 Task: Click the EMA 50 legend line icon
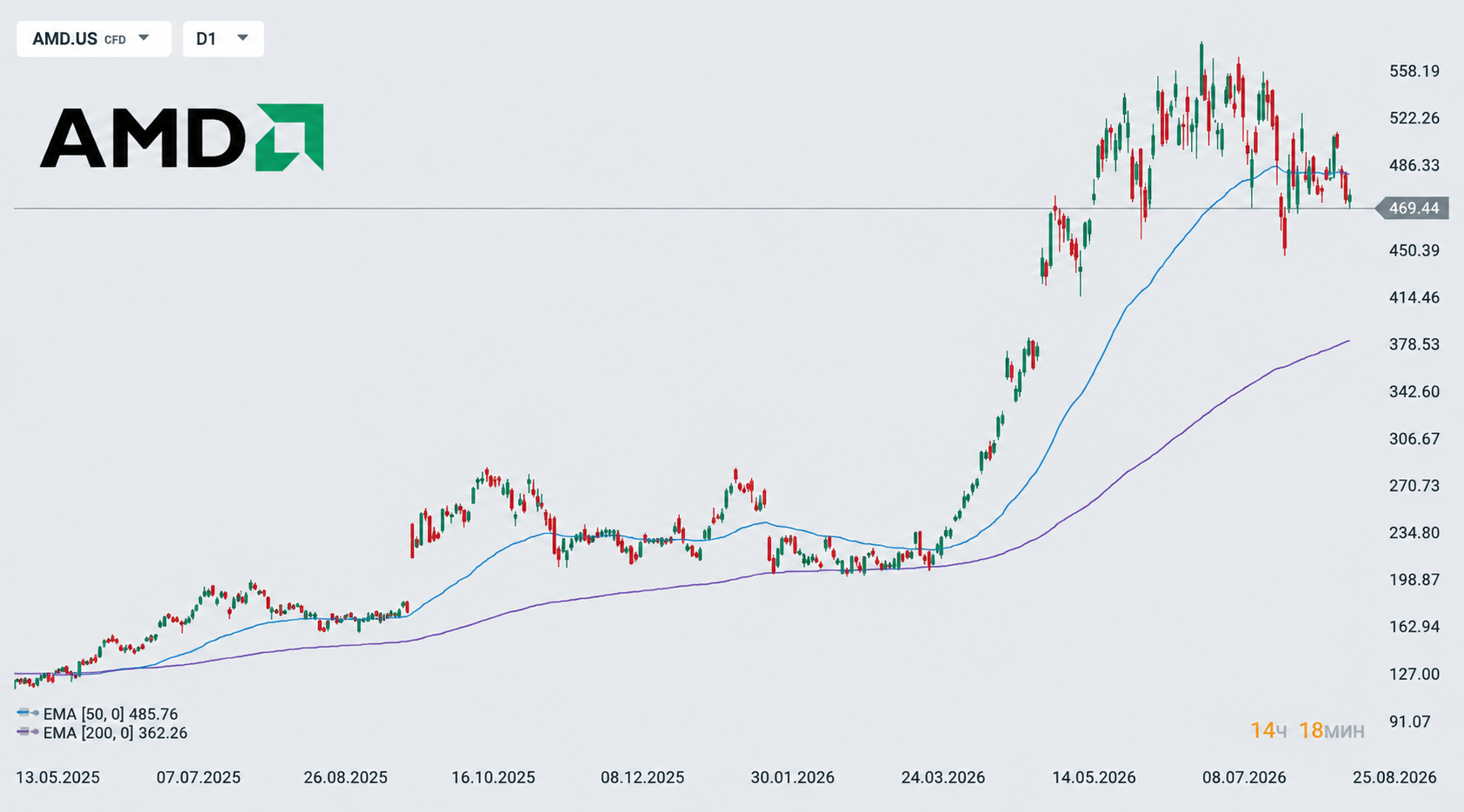pyautogui.click(x=28, y=714)
